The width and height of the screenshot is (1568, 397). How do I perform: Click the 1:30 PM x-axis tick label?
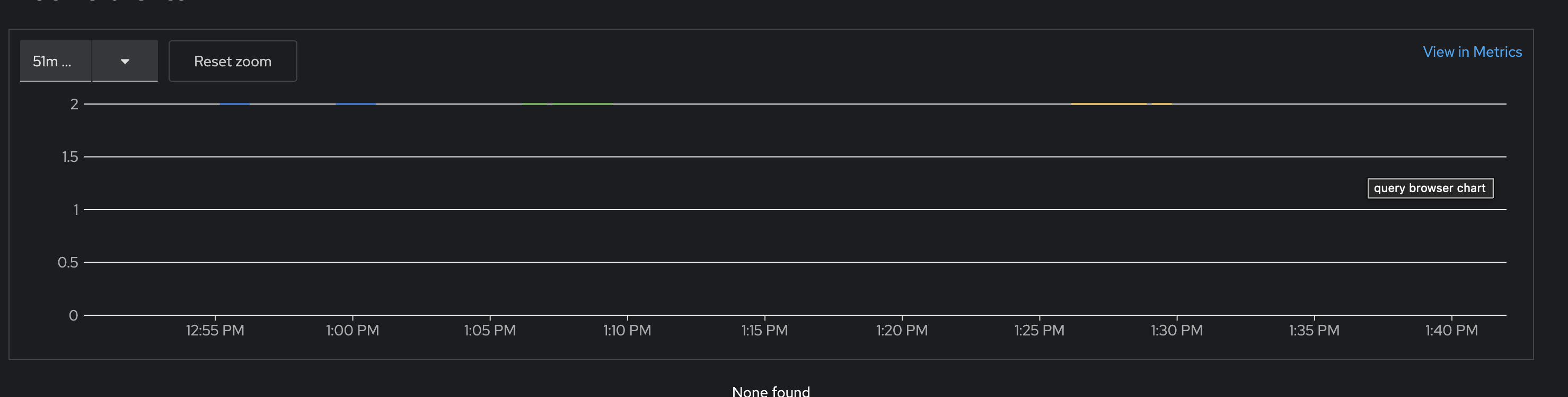point(1177,331)
